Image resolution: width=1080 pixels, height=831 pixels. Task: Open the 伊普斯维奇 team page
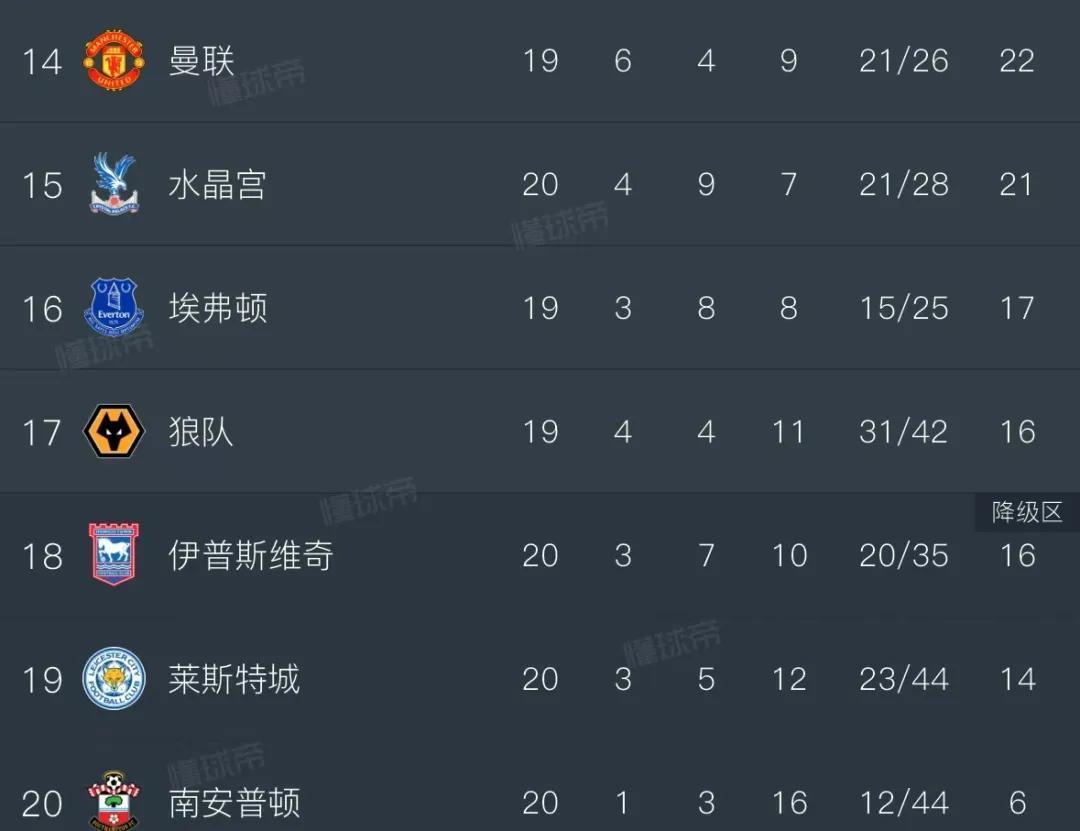coord(252,556)
